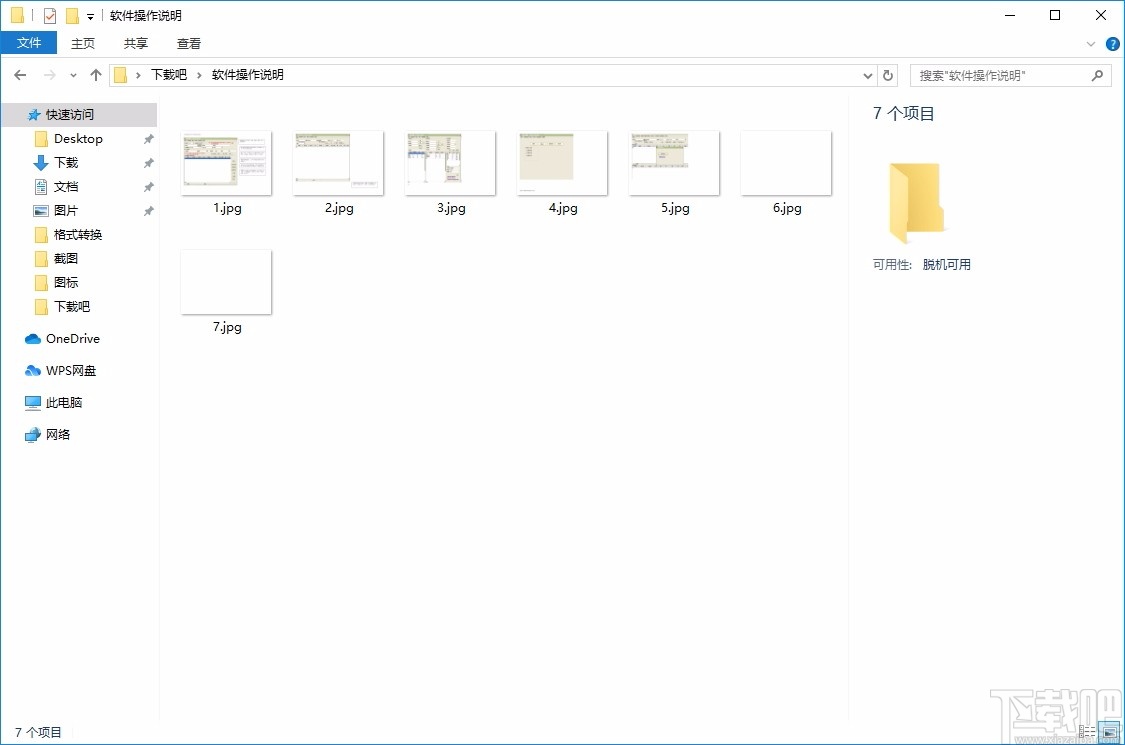Select the 7.jpg thumbnail

click(225, 281)
